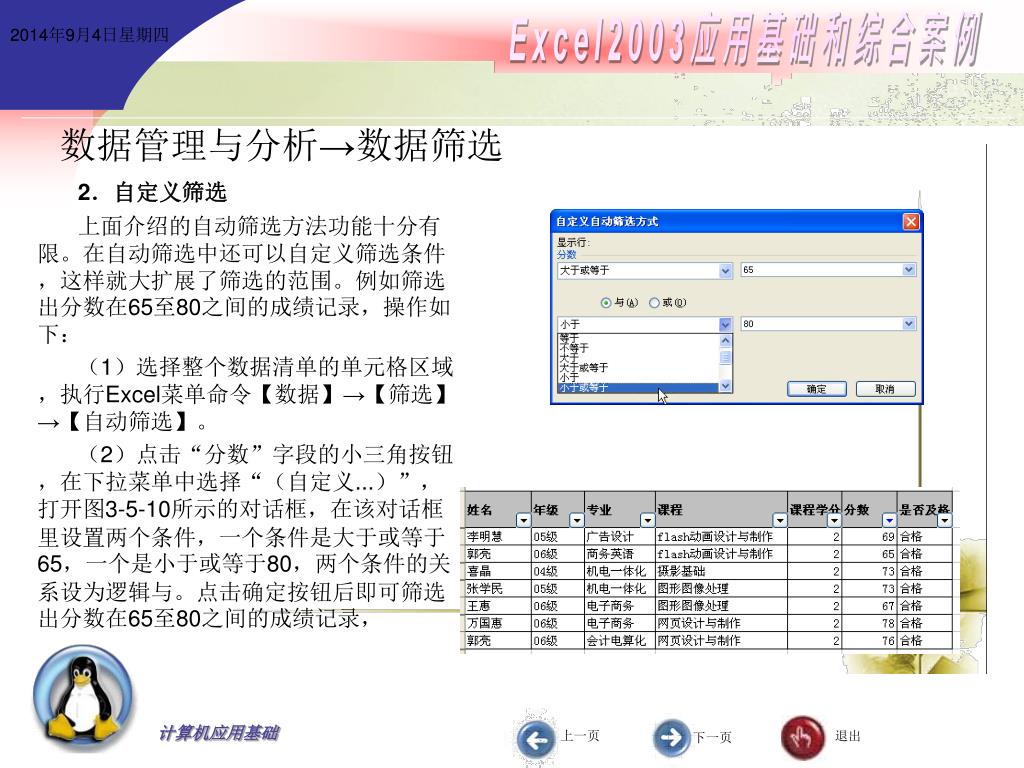Open the 是否及格 column filter arrow
The height and width of the screenshot is (768, 1024).
tap(944, 520)
